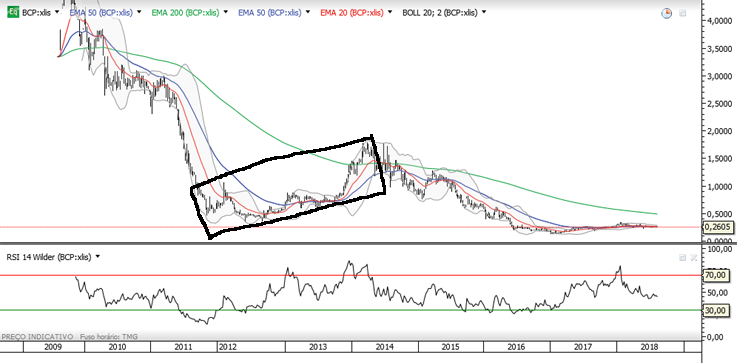Click the 50,00 RSI axis label
The height and width of the screenshot is (363, 737).
coord(719,292)
